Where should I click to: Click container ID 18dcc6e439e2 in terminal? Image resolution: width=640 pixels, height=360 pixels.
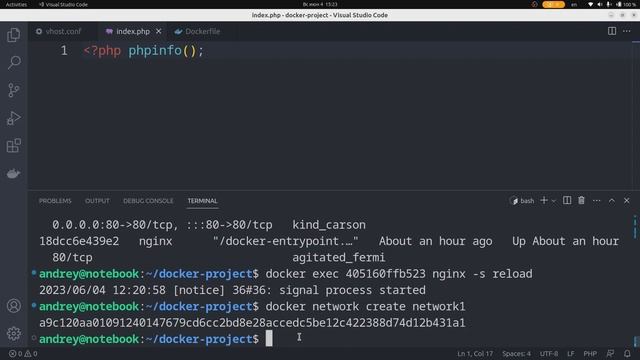[x=79, y=241]
